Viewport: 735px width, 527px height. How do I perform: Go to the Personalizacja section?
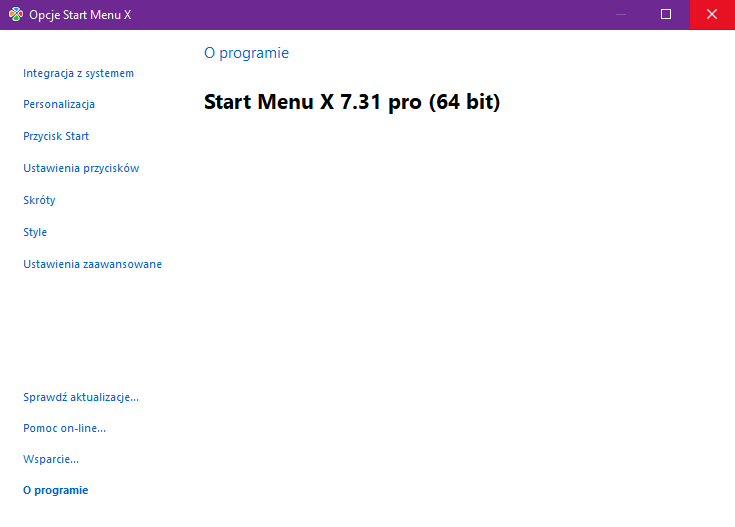tap(59, 104)
